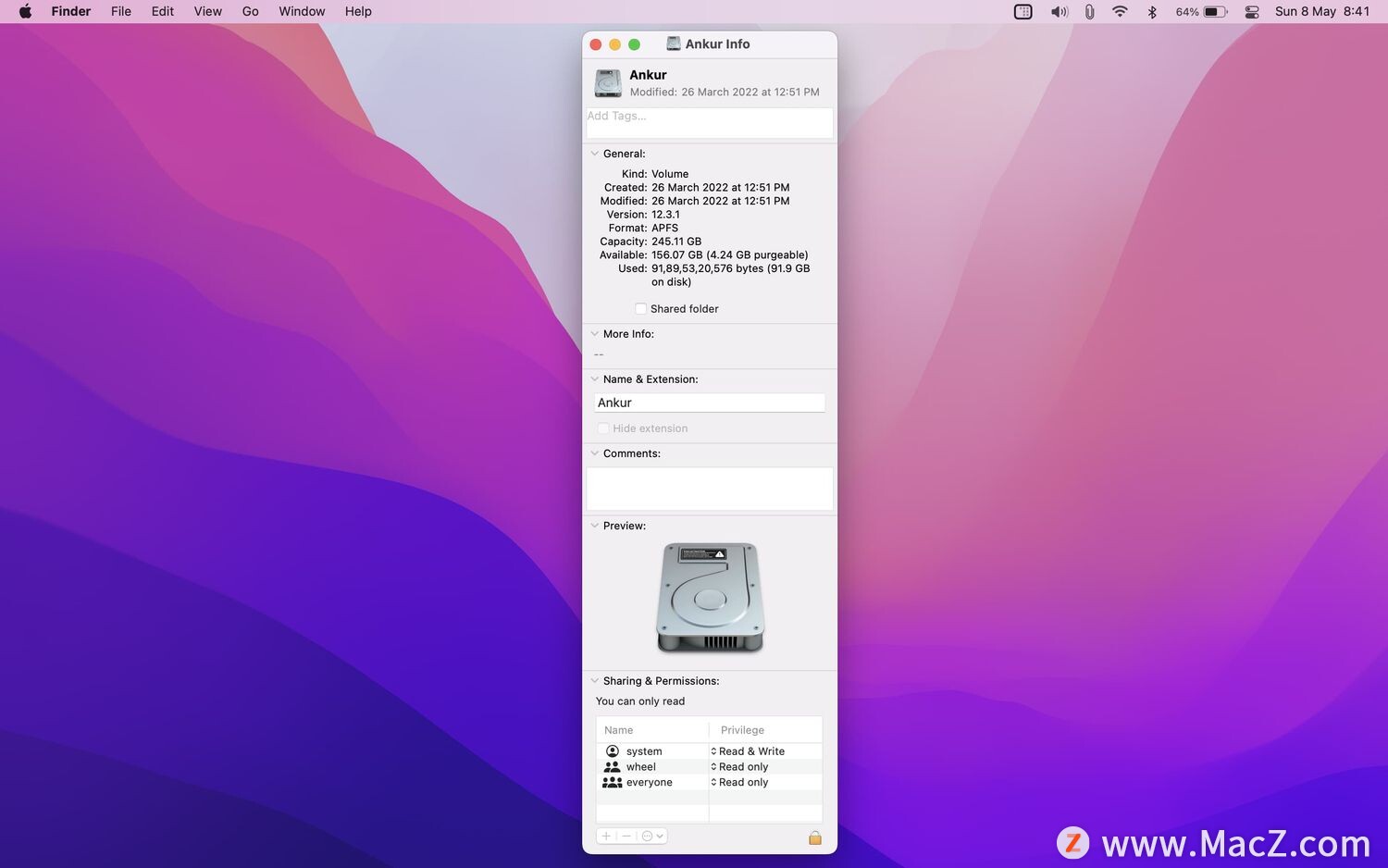Click the Capacity value 245.11 GB
This screenshot has height=868, width=1388.
coord(676,242)
